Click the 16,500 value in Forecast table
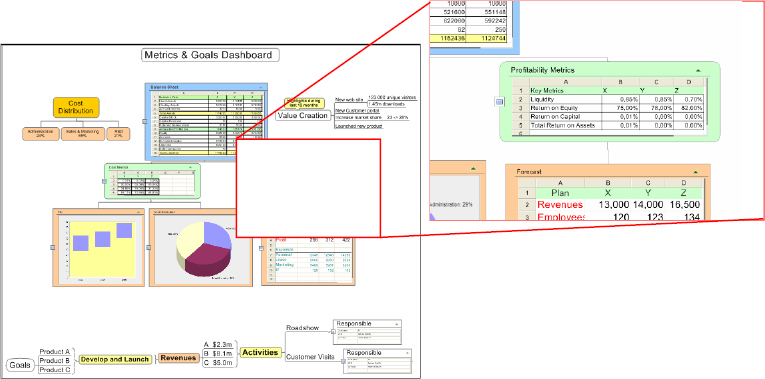765x379 pixels. (x=684, y=205)
